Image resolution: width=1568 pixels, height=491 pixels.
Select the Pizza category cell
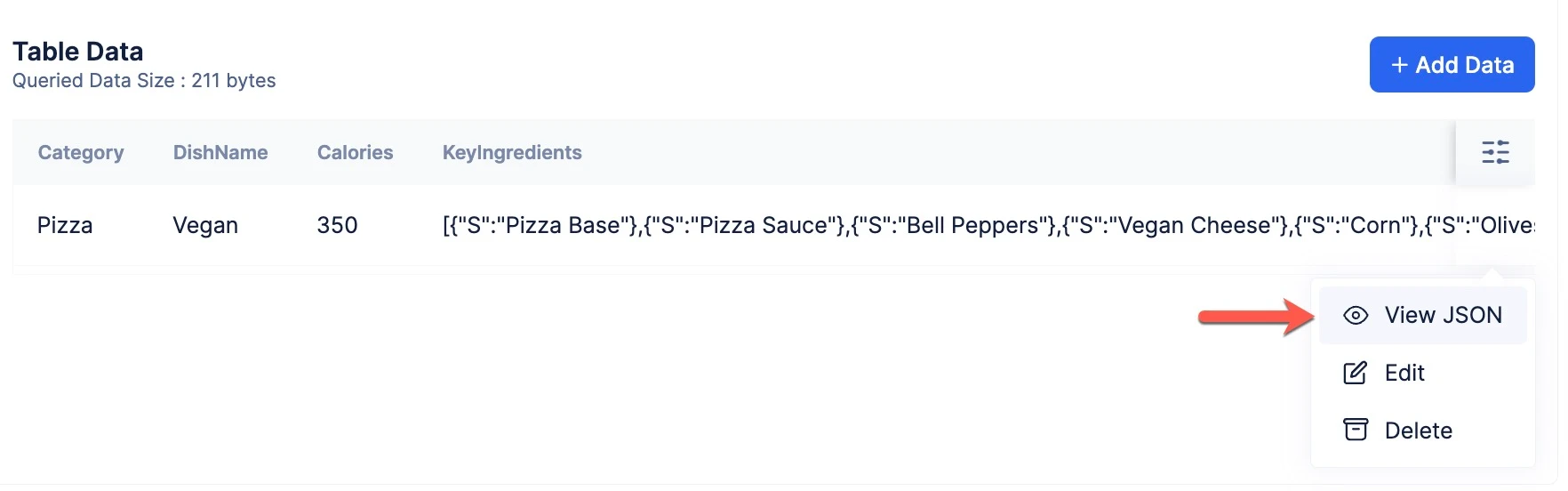click(x=65, y=225)
